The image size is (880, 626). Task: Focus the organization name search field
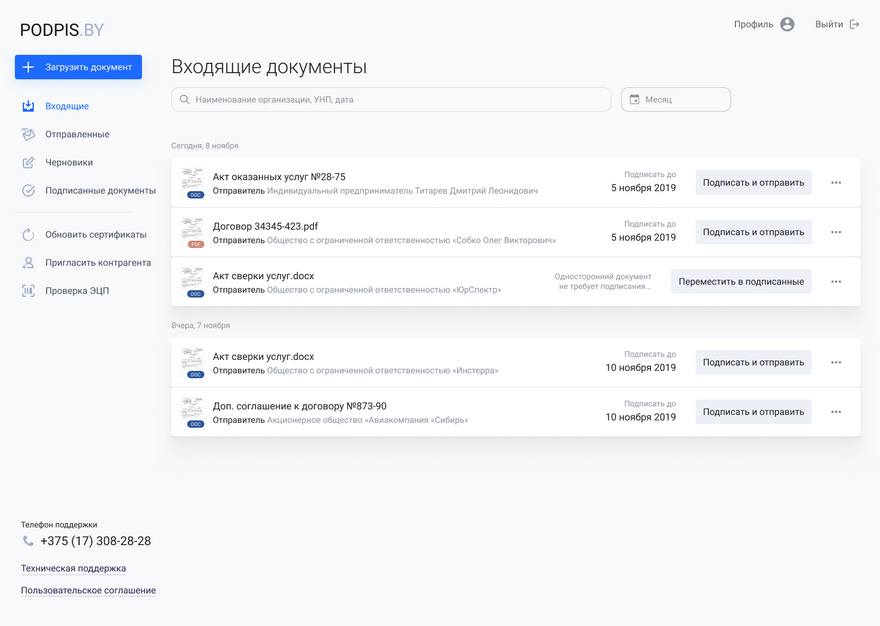click(x=400, y=100)
